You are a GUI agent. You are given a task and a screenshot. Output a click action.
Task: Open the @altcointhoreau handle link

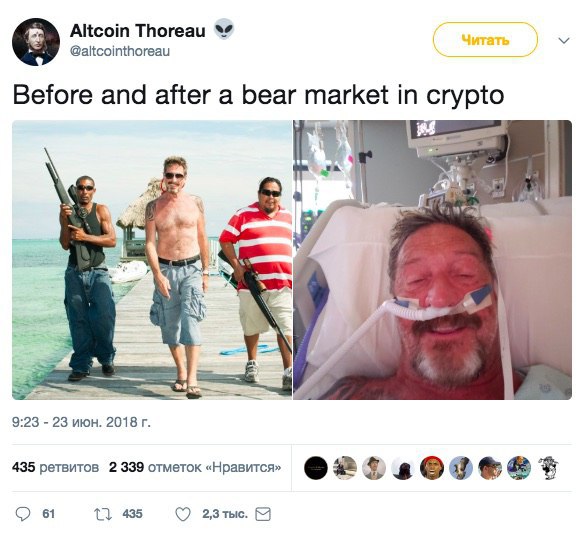[x=120, y=51]
